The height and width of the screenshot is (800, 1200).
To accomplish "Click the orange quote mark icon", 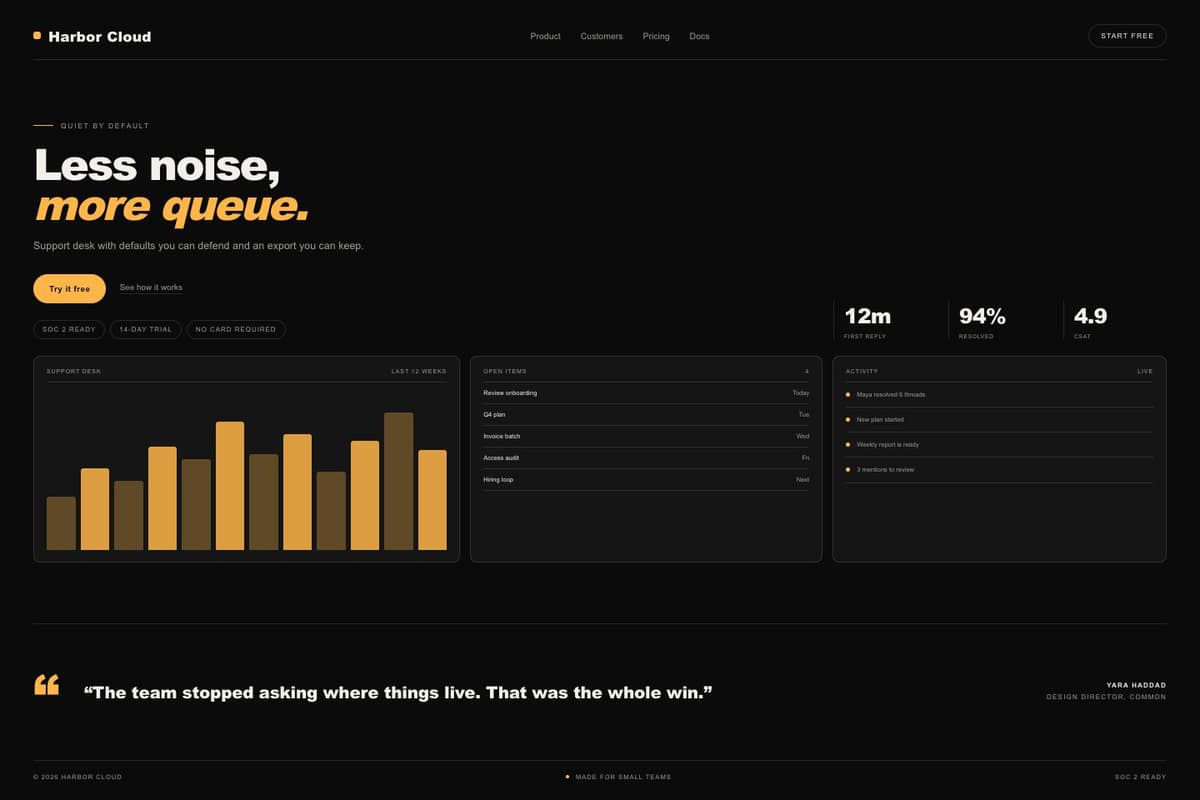I will 46,685.
